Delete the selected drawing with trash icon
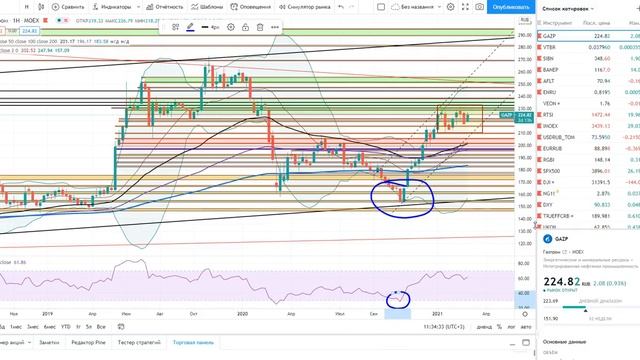The height and width of the screenshot is (360, 640). click(260, 27)
